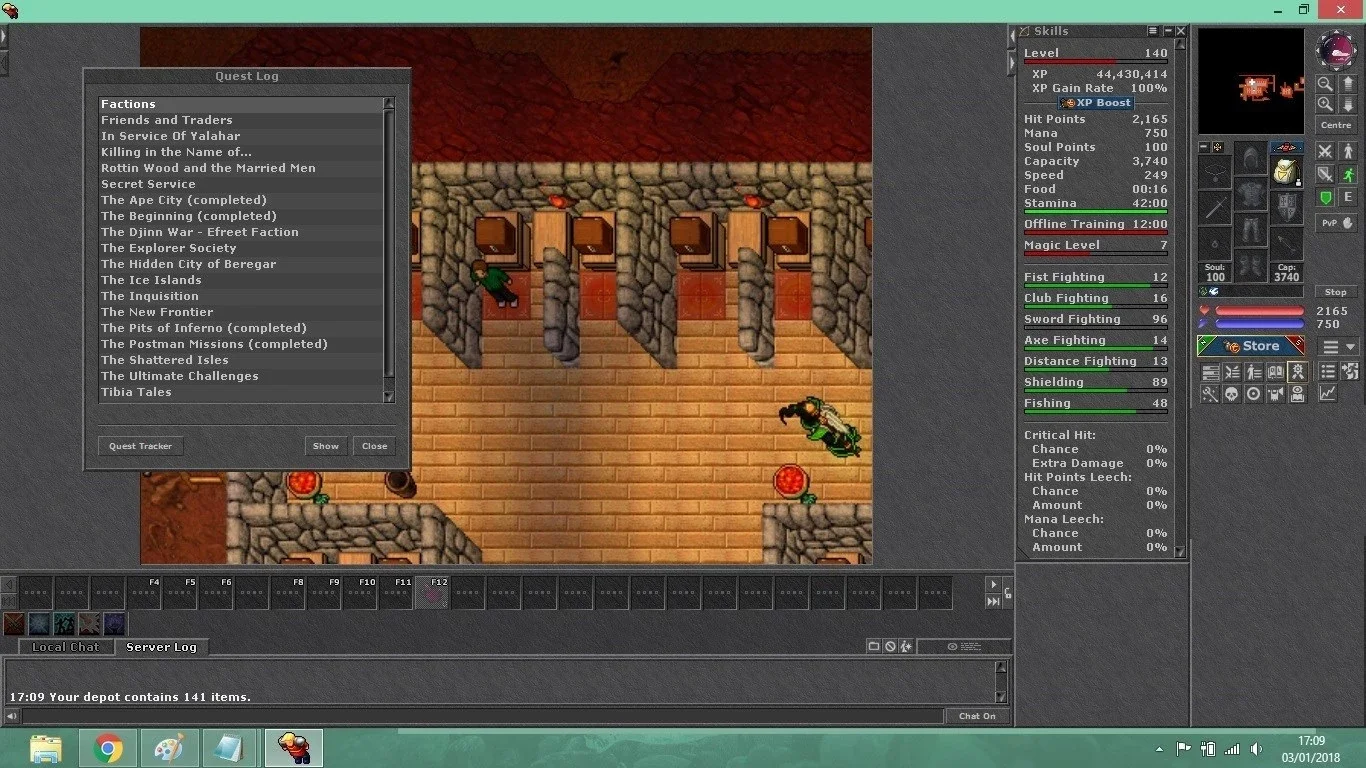Open the backpack in inventory
1366x768 pixels.
[1286, 172]
